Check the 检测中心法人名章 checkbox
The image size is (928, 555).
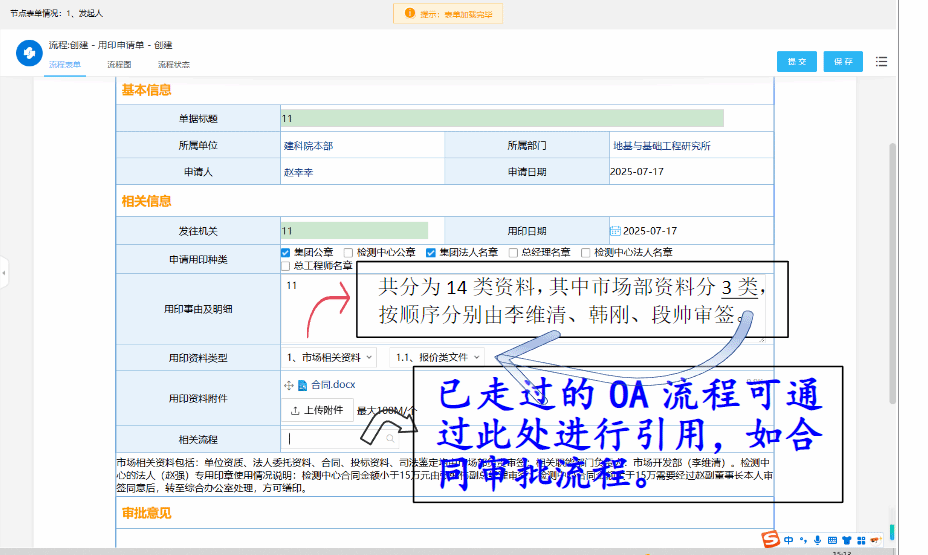pyautogui.click(x=585, y=253)
